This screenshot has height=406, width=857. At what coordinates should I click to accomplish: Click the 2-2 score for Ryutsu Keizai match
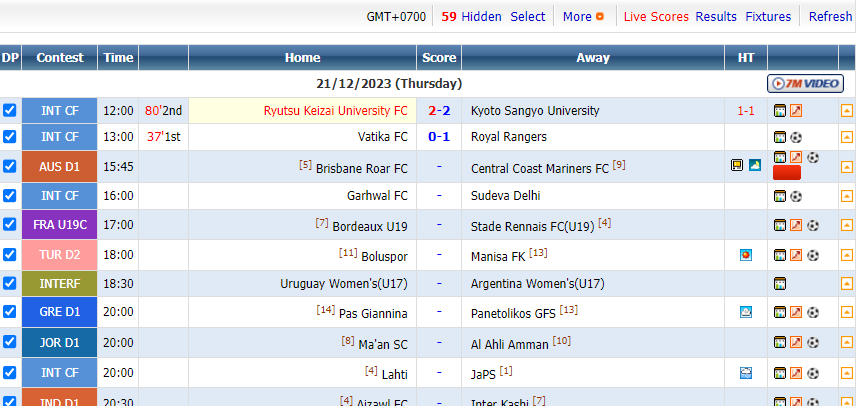click(438, 111)
